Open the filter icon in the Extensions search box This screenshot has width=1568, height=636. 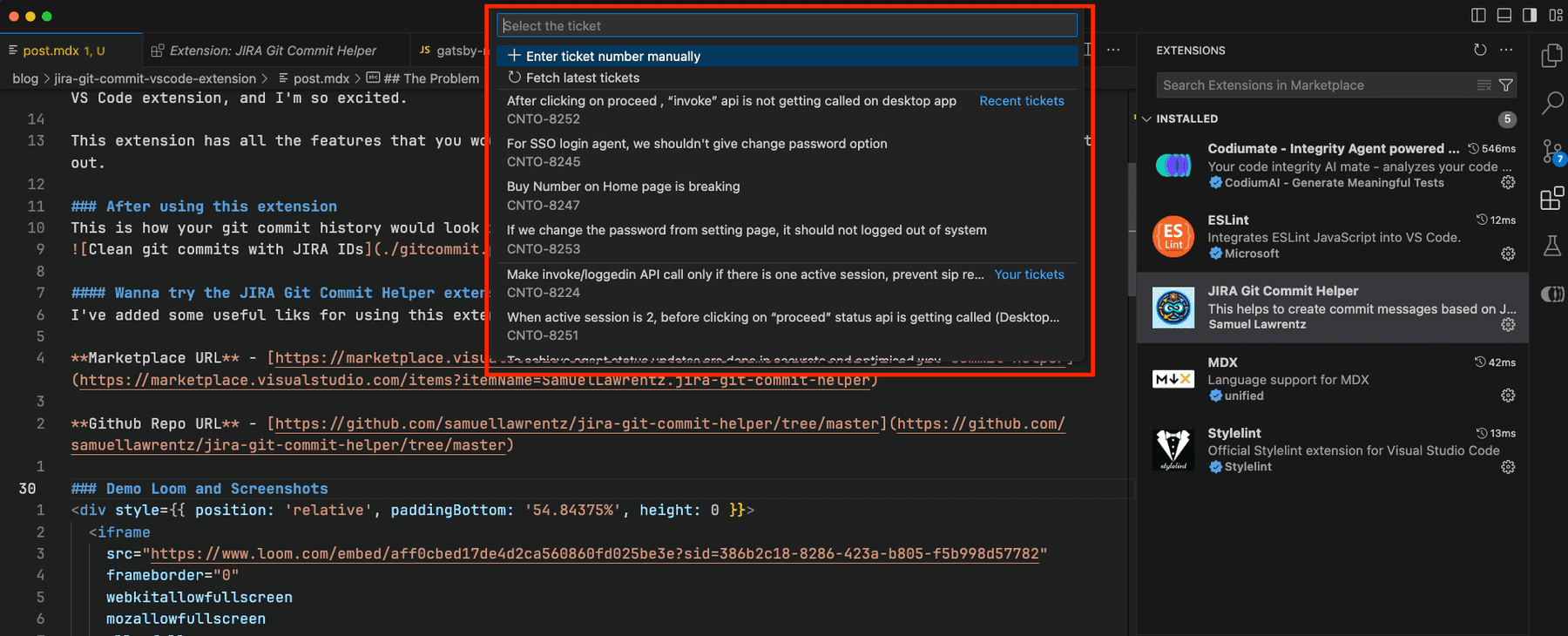coord(1507,85)
